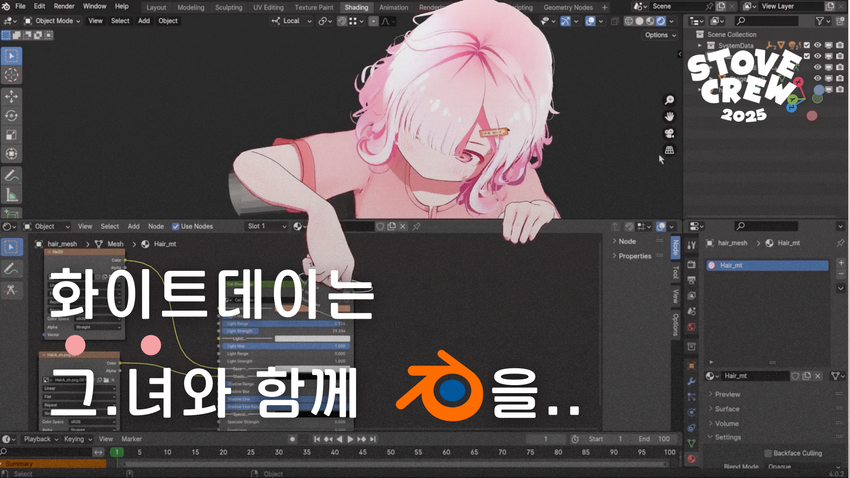Viewport: 850px width, 478px height.
Task: Add a new material slot with plus button
Action: coord(841,263)
